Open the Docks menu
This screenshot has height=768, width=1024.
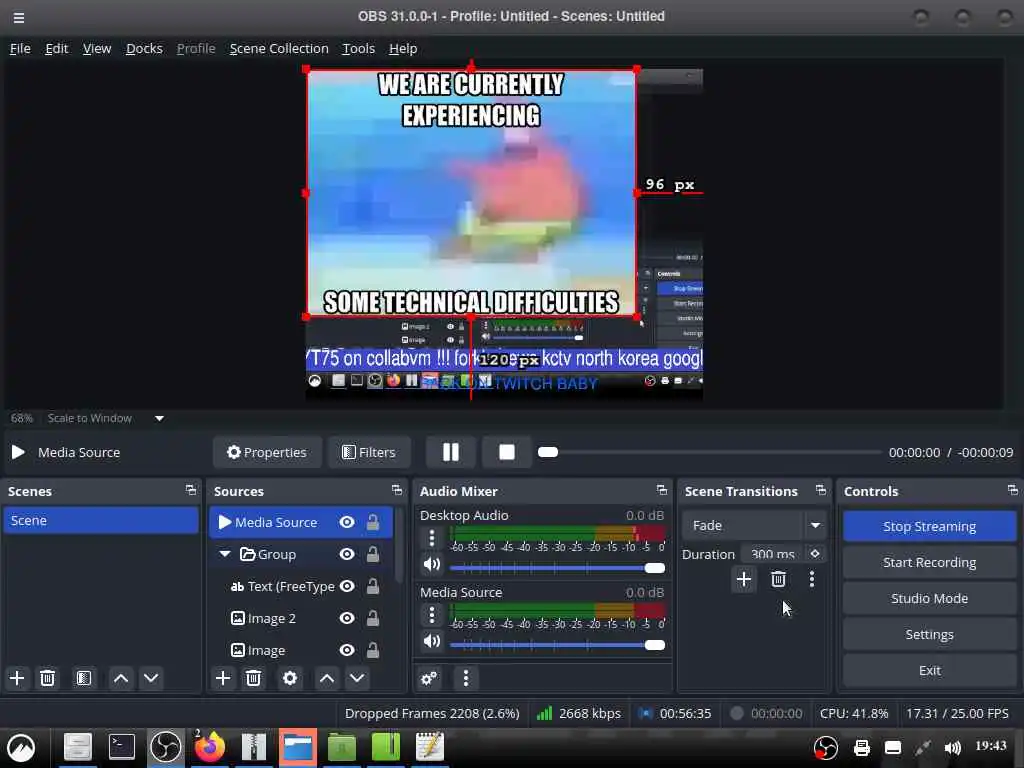pos(144,48)
